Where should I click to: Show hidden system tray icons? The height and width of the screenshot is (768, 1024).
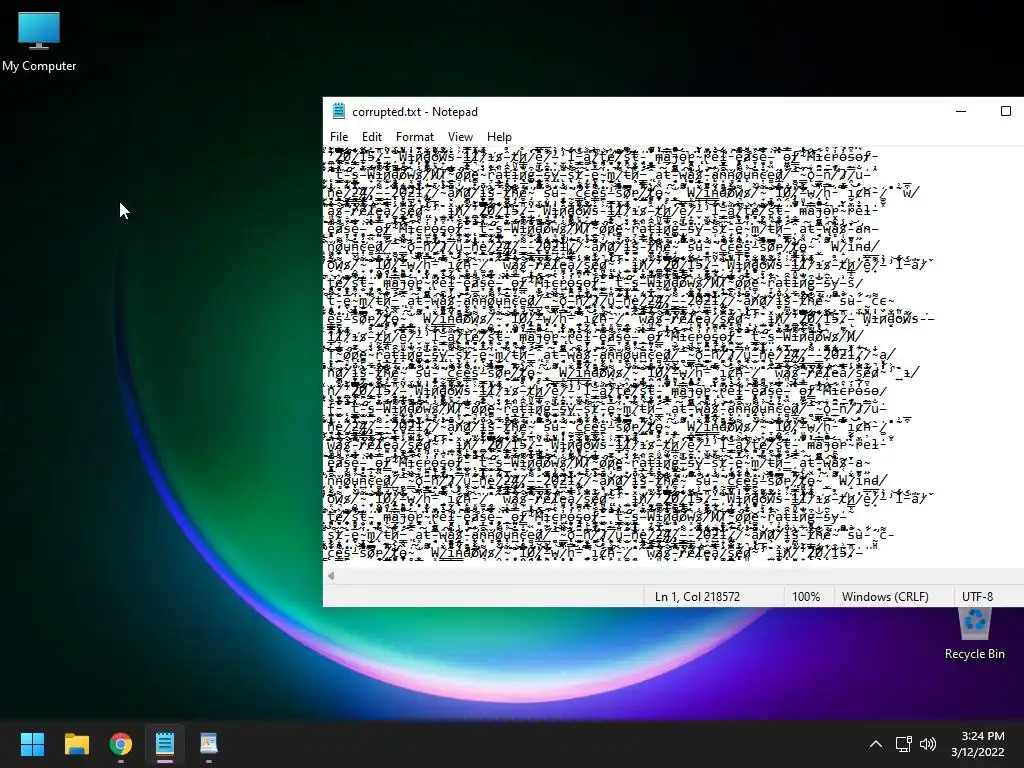[x=876, y=744]
